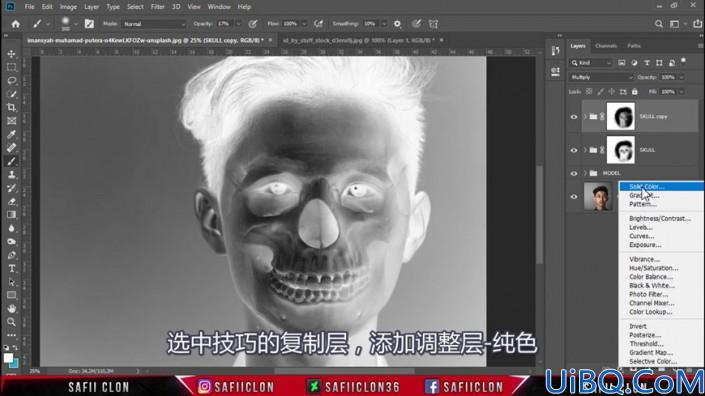Click the Home icon in options bar
This screenshot has height=396, width=705.
pyautogui.click(x=16, y=24)
